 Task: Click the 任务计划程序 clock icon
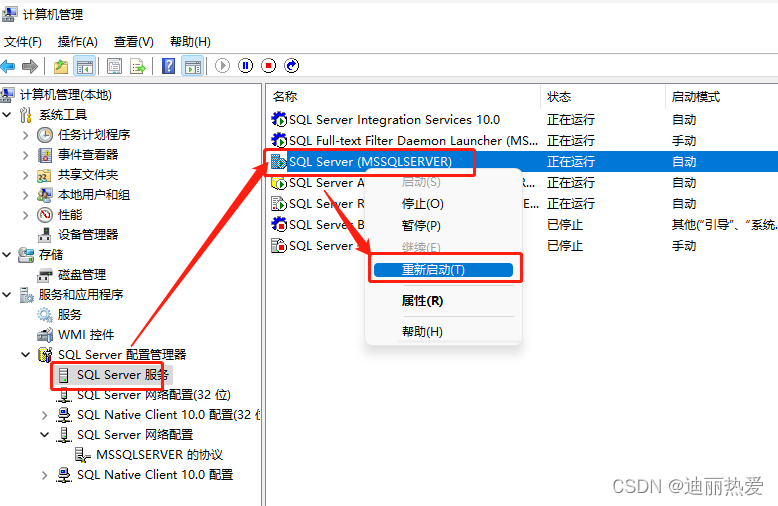(45, 135)
